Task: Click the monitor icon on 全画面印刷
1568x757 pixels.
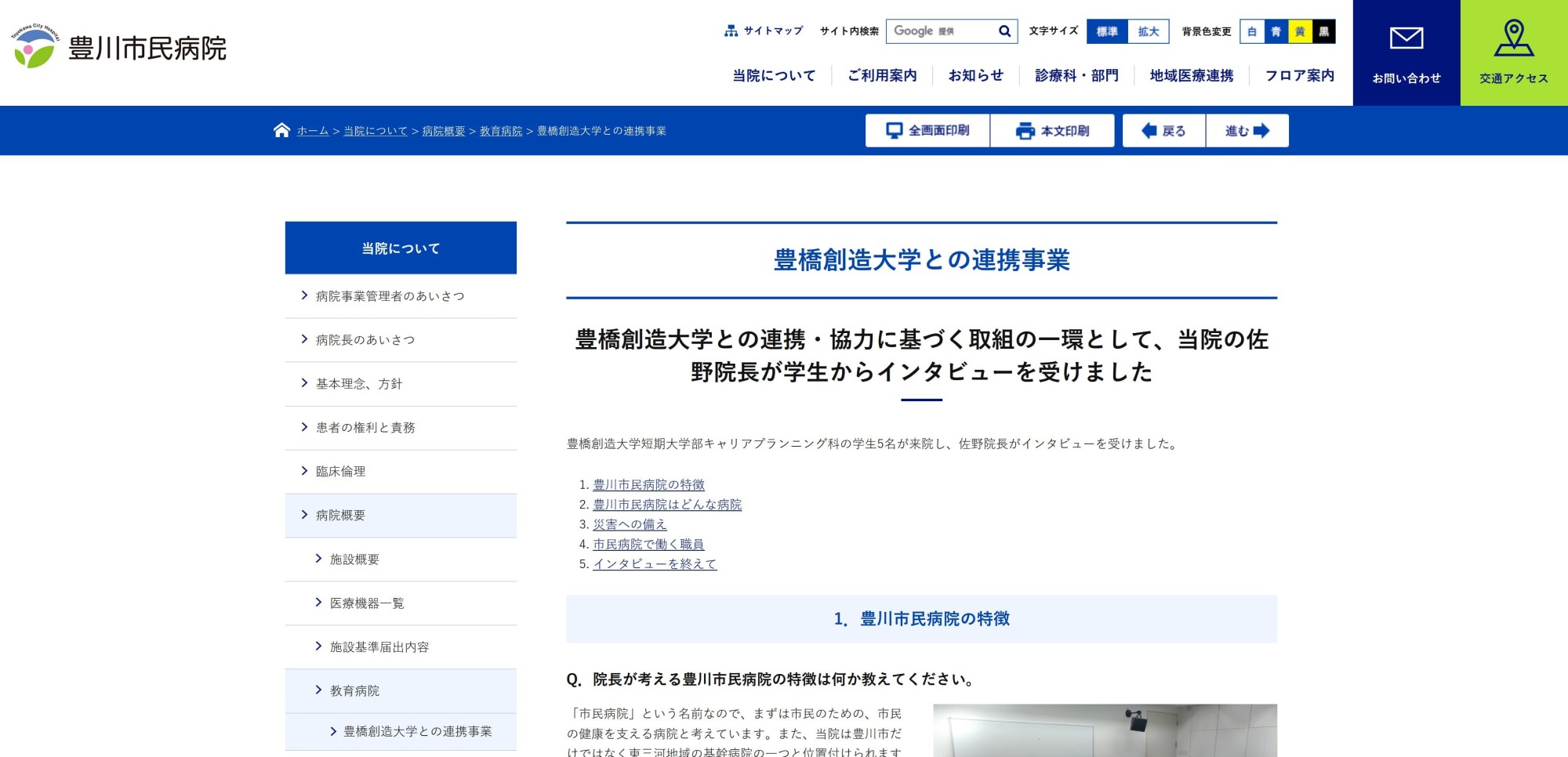Action: pyautogui.click(x=894, y=130)
